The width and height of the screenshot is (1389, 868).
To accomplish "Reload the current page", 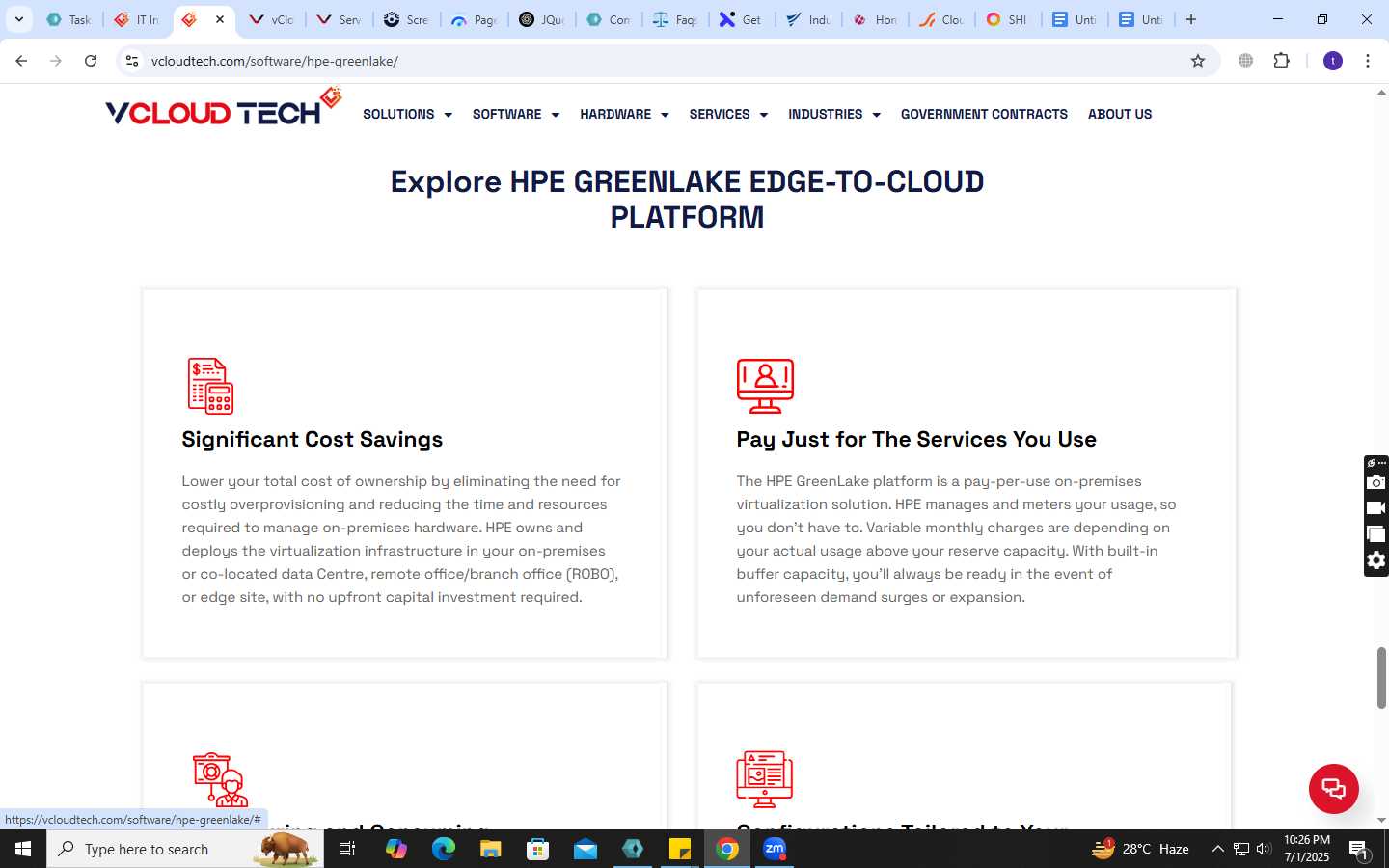I will point(91,61).
